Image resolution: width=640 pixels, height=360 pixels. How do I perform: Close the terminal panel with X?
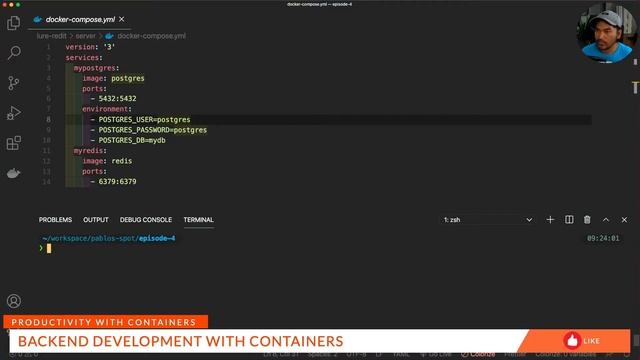[624, 220]
